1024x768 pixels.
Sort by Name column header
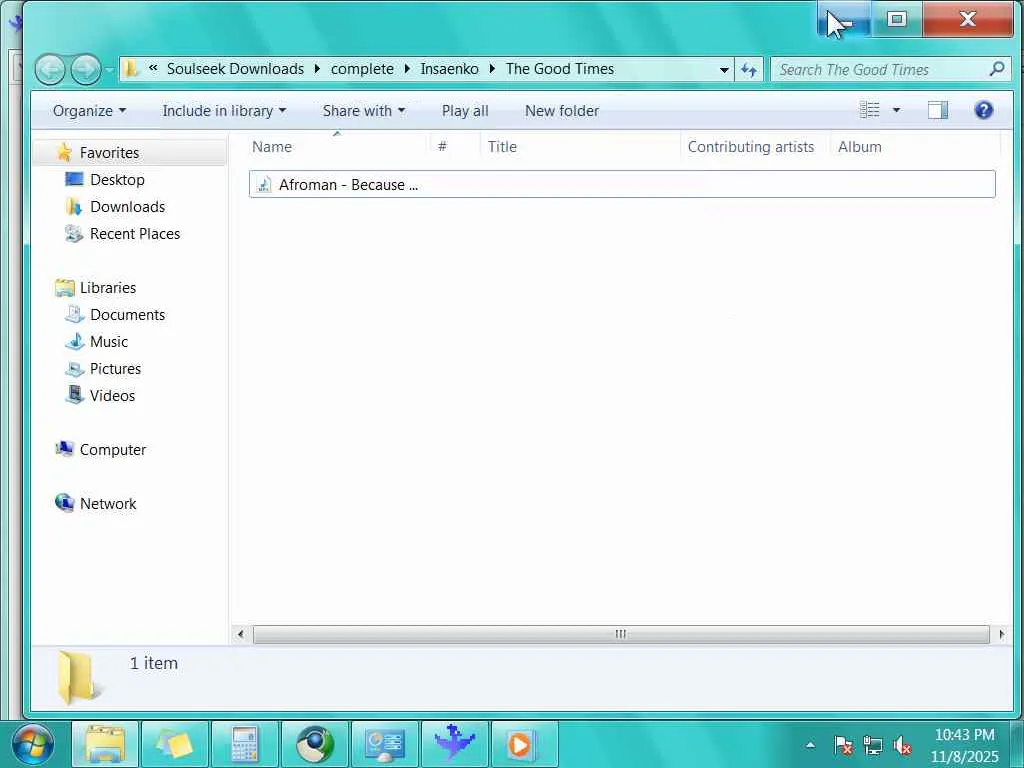(338, 147)
